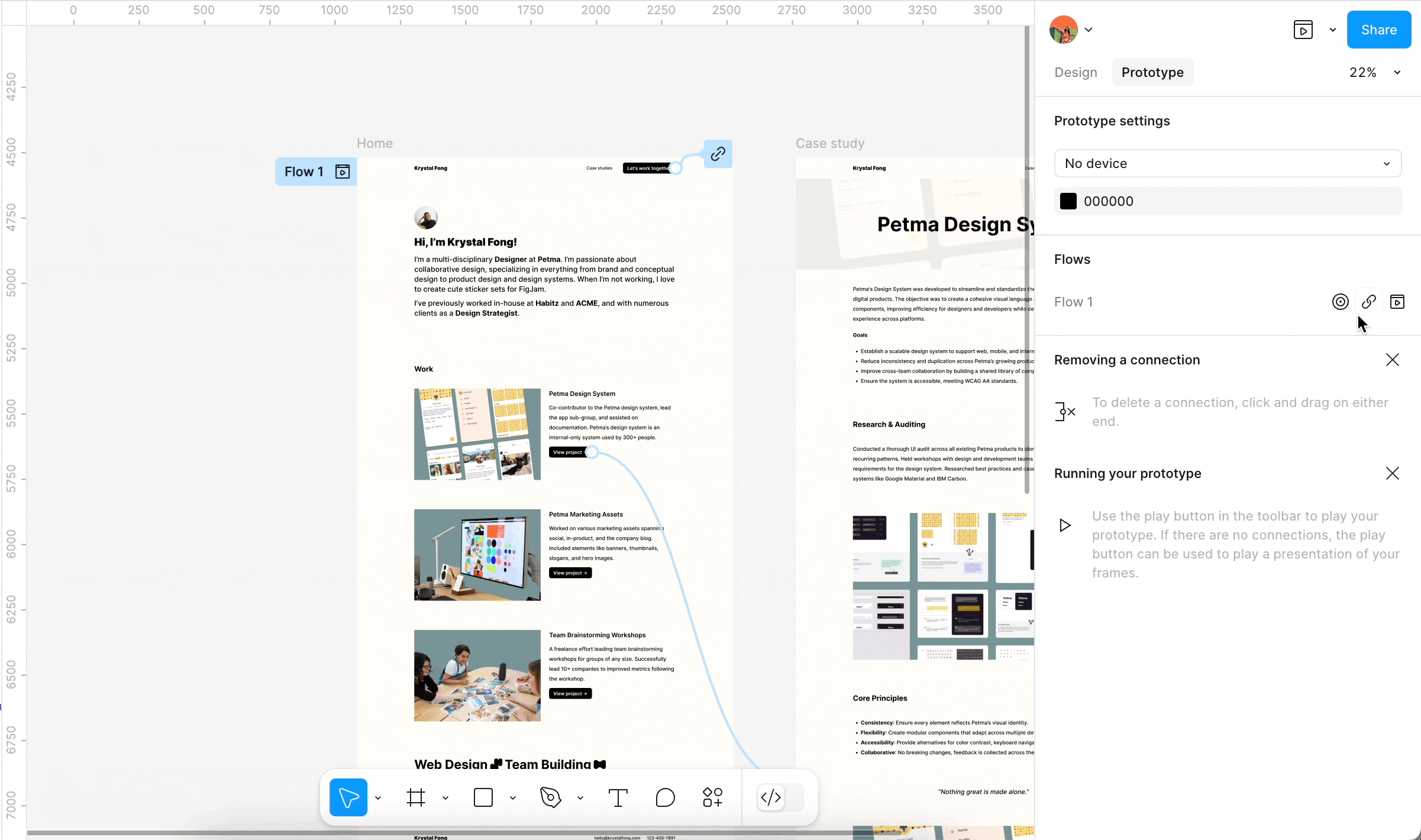
Task: Click the black 000000 background color swatch
Action: (1068, 201)
